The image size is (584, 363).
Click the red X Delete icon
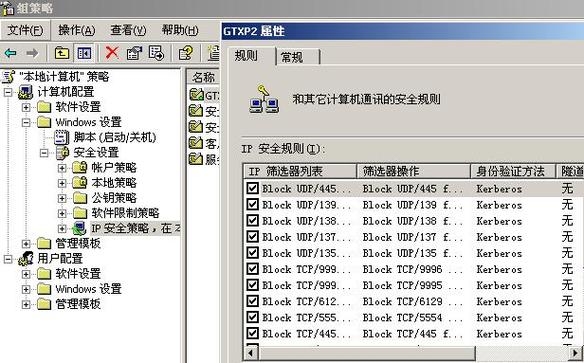(x=112, y=53)
